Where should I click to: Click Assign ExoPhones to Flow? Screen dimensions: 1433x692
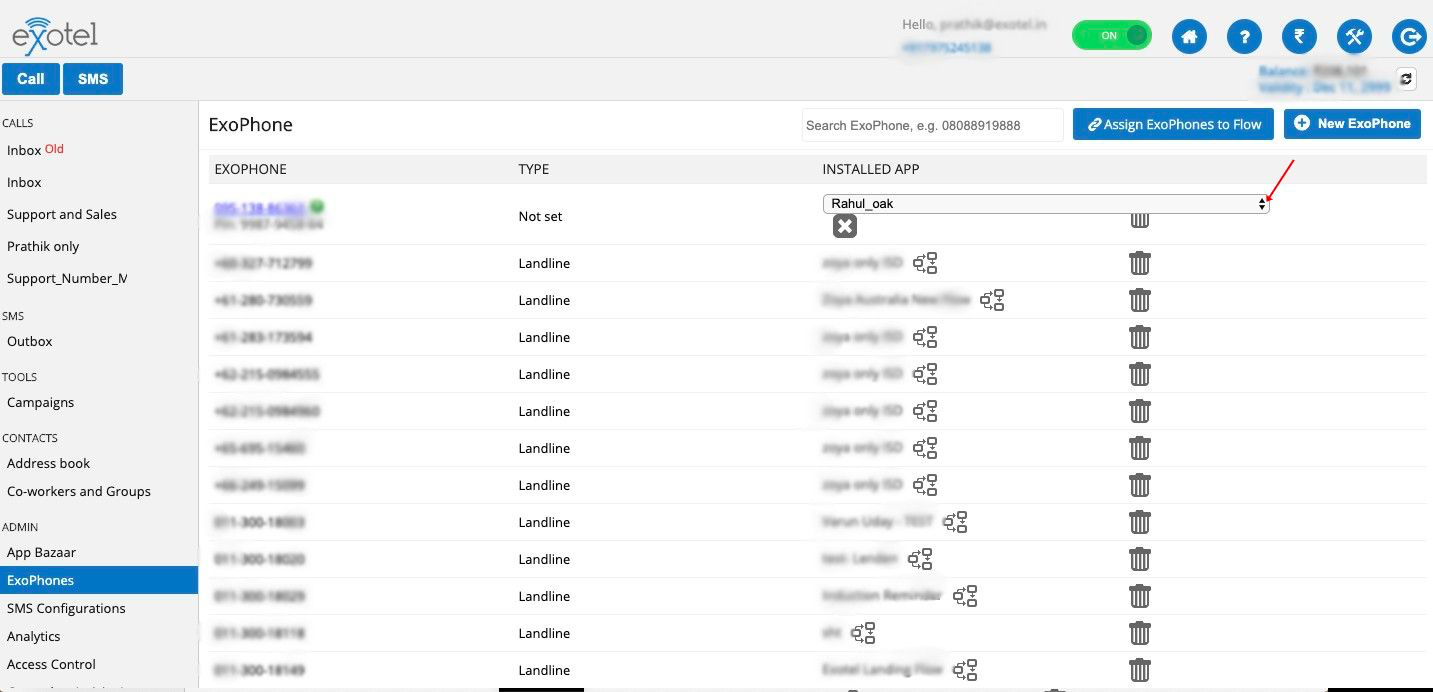click(x=1174, y=124)
